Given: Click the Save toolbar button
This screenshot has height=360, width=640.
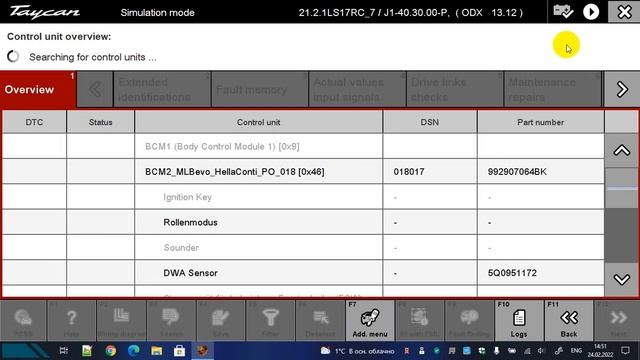Looking at the screenshot, I should [x=221, y=320].
